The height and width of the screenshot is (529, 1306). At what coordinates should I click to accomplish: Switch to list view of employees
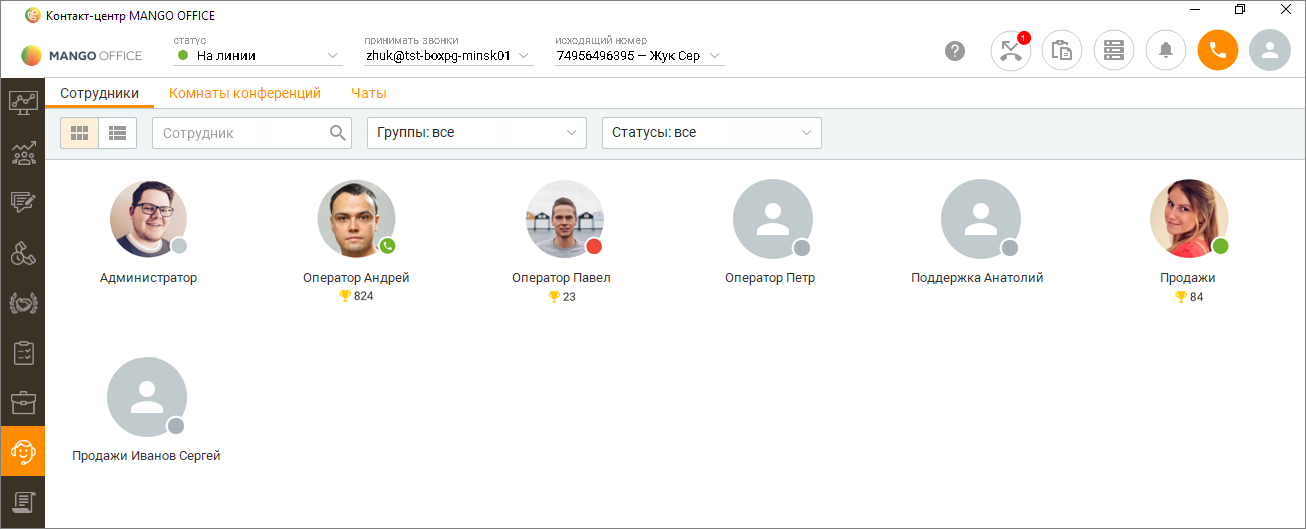pos(117,133)
